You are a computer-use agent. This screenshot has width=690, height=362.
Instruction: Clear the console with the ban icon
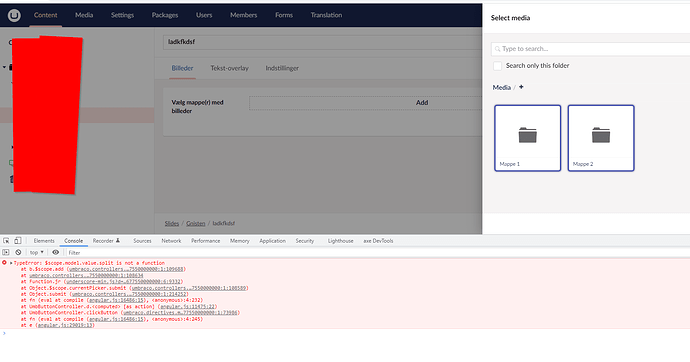[x=18, y=252]
